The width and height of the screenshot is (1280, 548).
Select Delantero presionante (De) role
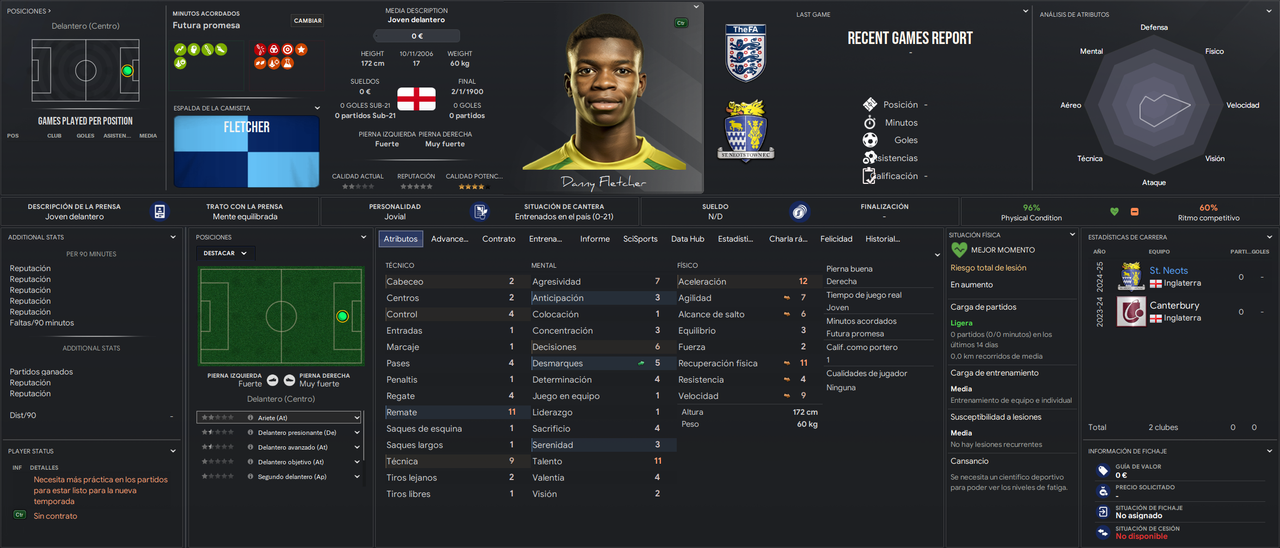279,432
